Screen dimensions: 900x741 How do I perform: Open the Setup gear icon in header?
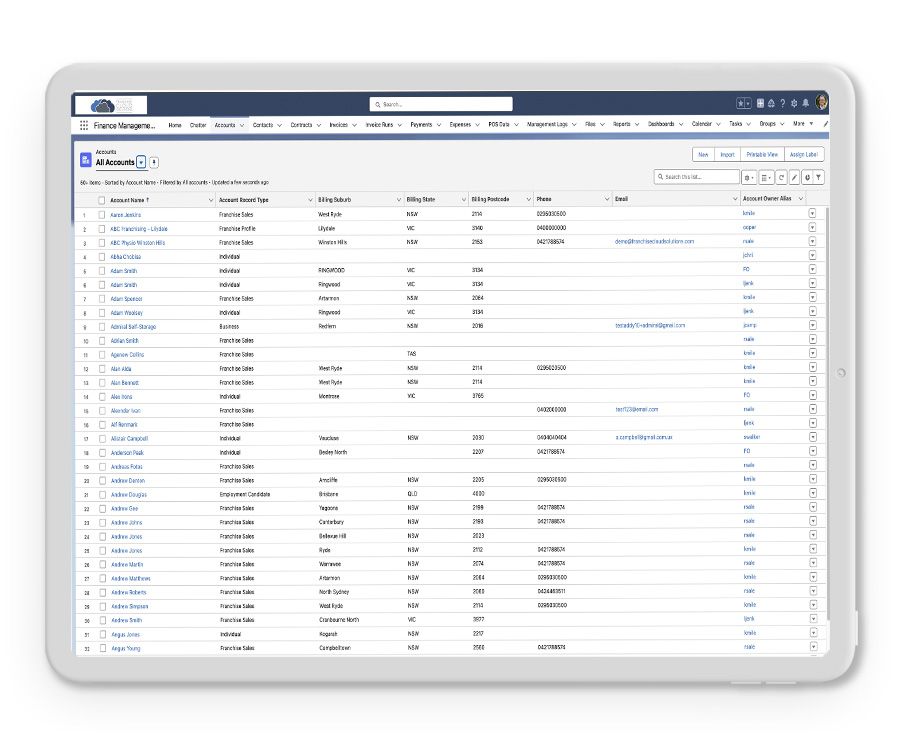pos(794,103)
